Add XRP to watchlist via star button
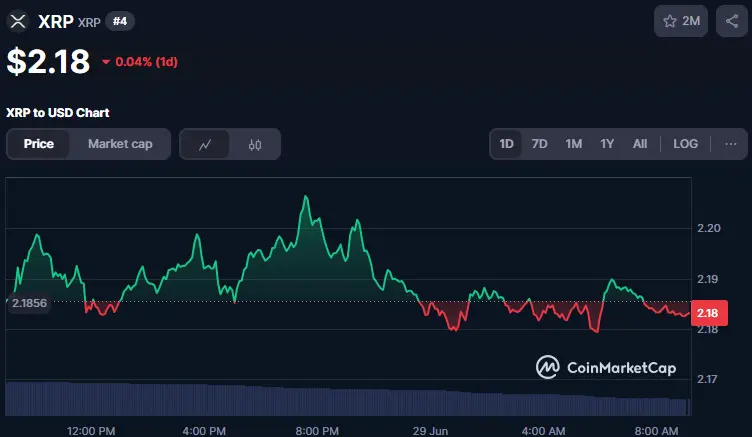The width and height of the screenshot is (752, 437). tap(681, 21)
